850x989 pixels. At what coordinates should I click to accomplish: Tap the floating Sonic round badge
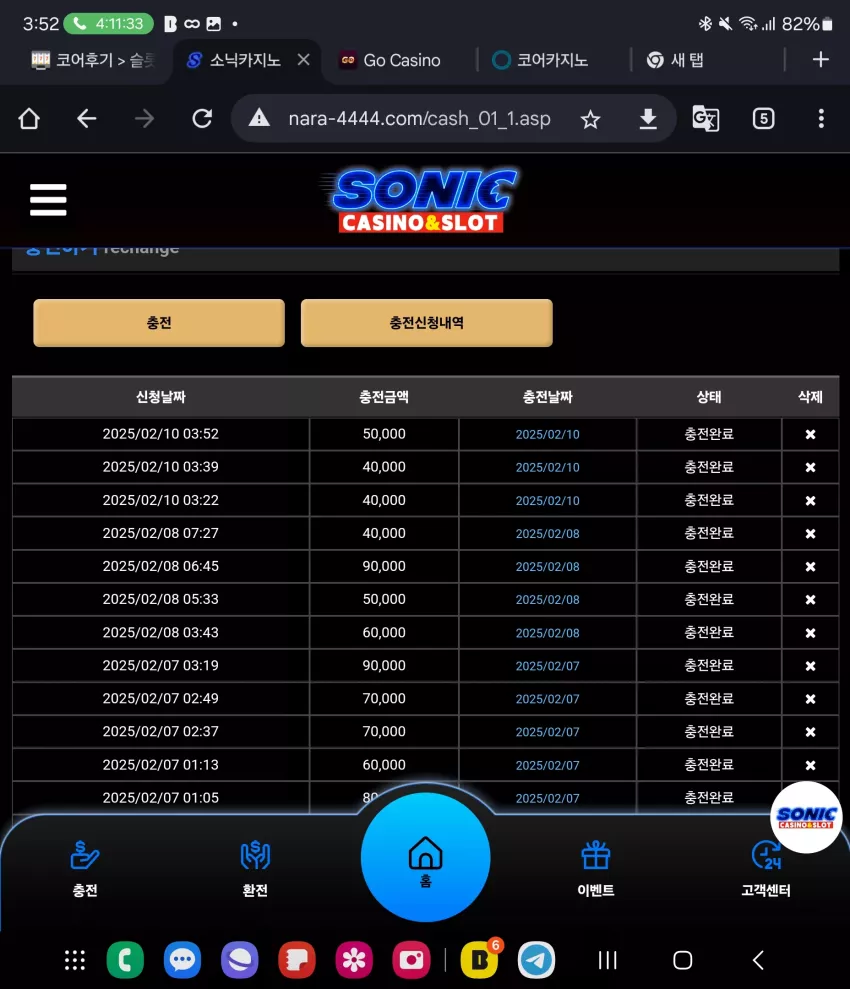click(x=806, y=817)
